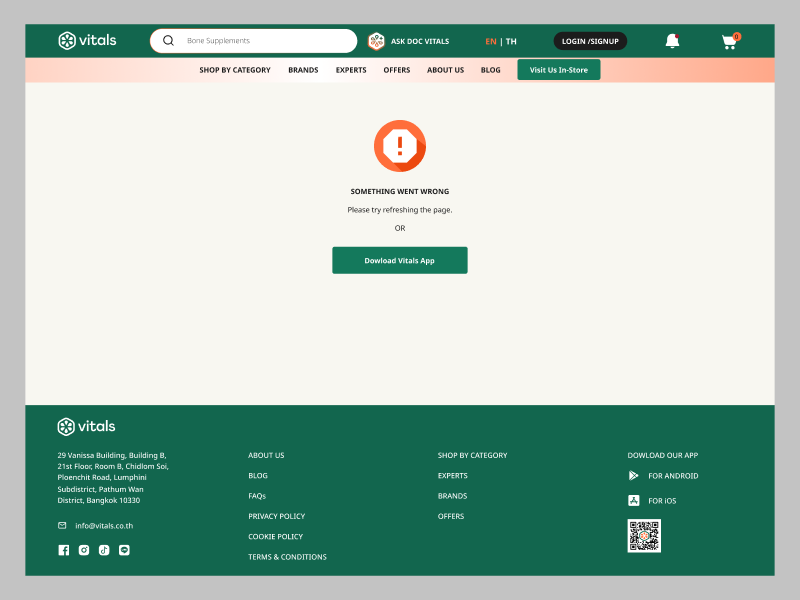
Task: Open the Cookie Policy link
Action: (x=276, y=537)
